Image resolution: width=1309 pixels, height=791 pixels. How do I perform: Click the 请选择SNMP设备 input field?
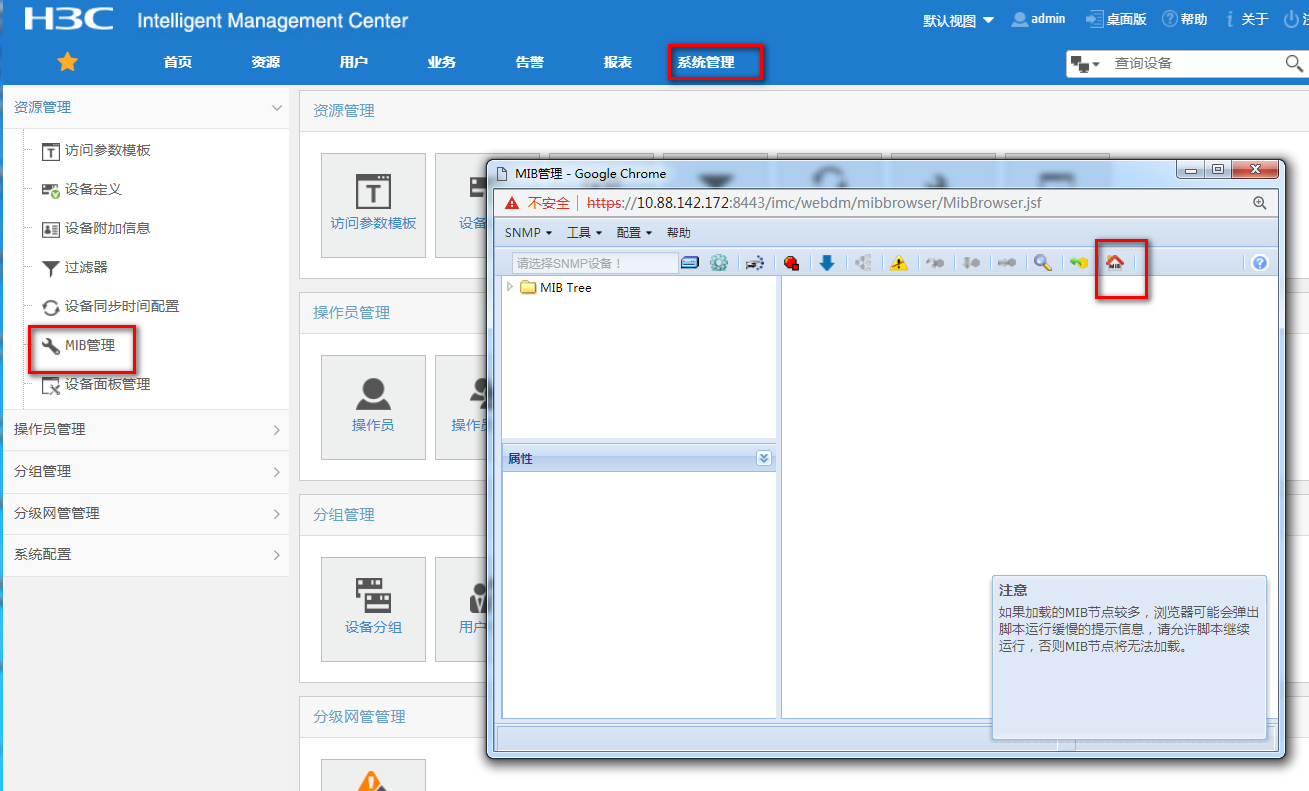tap(595, 263)
